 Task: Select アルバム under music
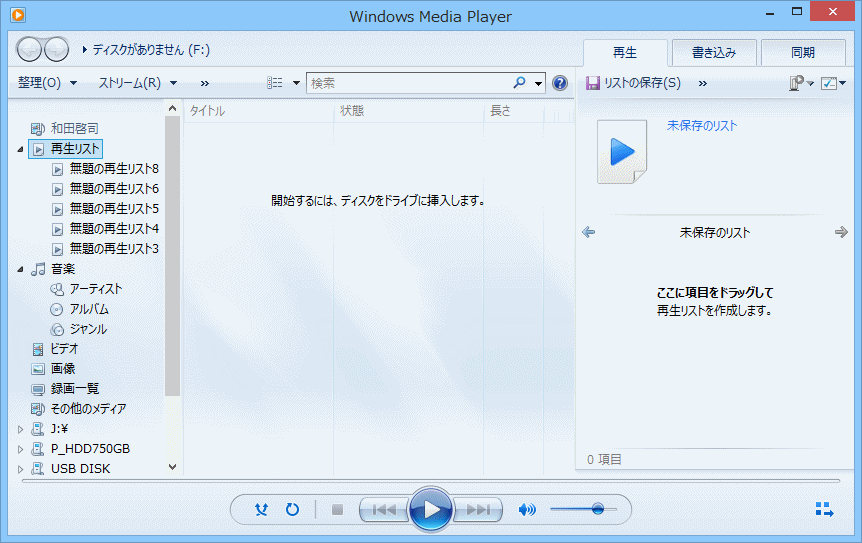tap(80, 309)
